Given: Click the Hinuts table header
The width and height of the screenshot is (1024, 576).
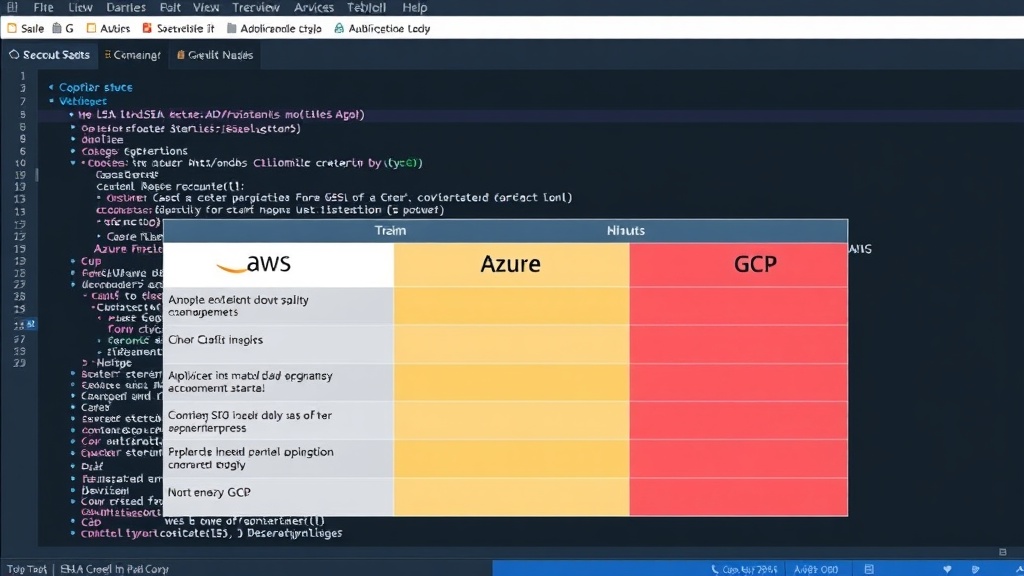Looking at the screenshot, I should [x=626, y=231].
